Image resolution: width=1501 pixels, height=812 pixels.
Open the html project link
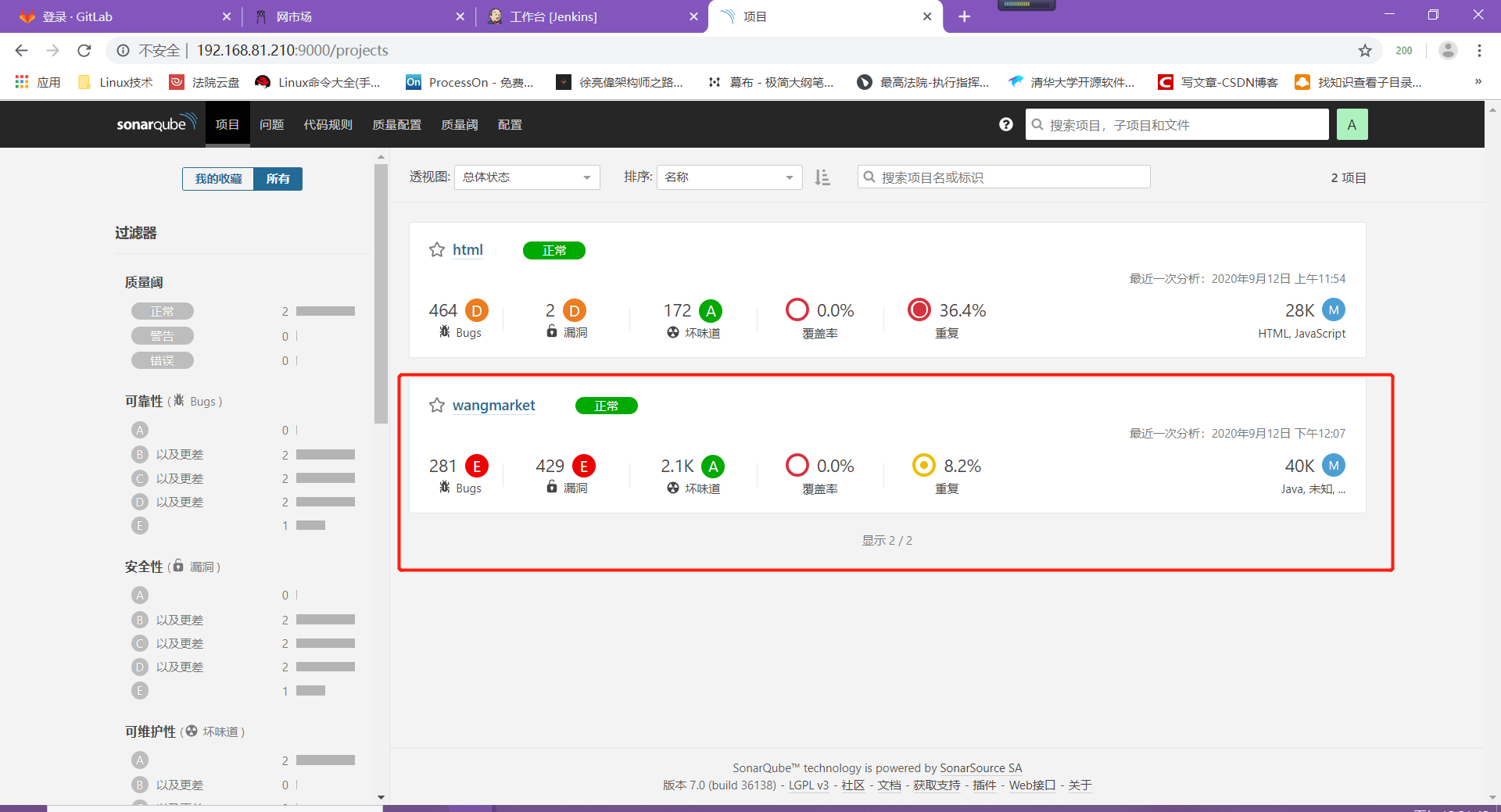(467, 250)
